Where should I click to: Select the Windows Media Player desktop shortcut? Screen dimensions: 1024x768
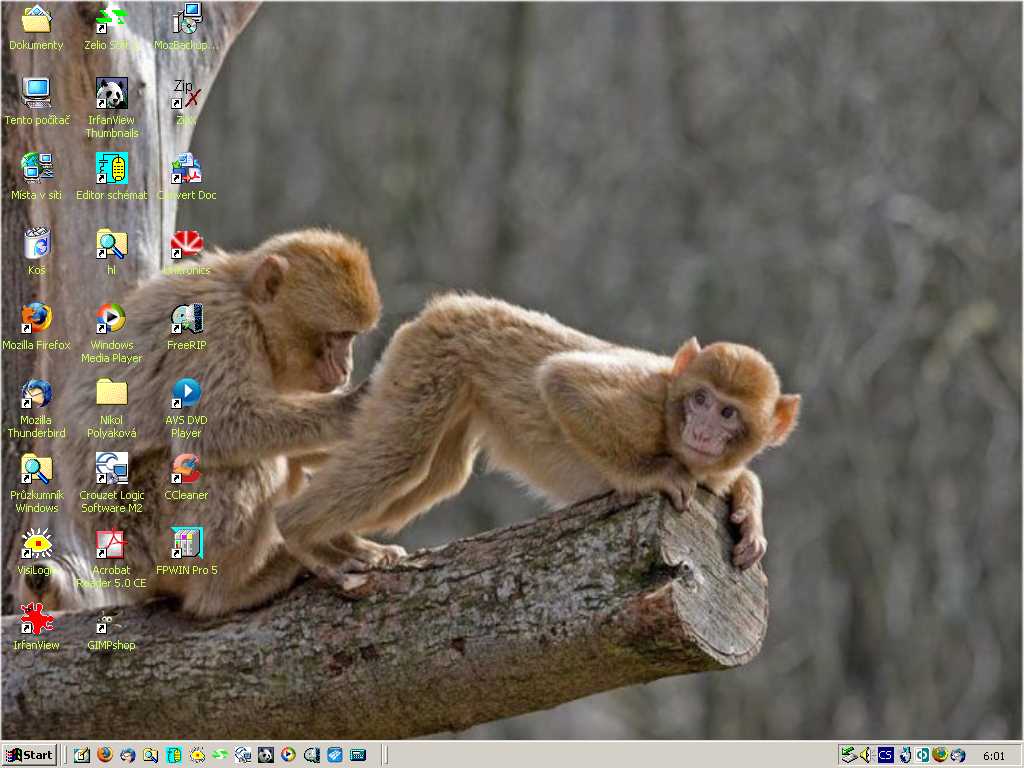pyautogui.click(x=111, y=318)
